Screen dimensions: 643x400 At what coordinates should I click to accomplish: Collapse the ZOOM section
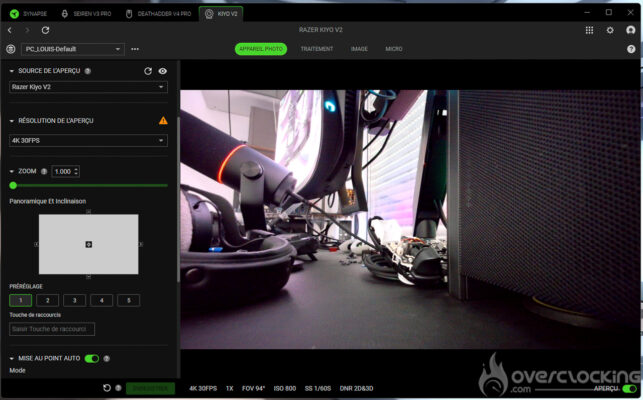coord(11,171)
